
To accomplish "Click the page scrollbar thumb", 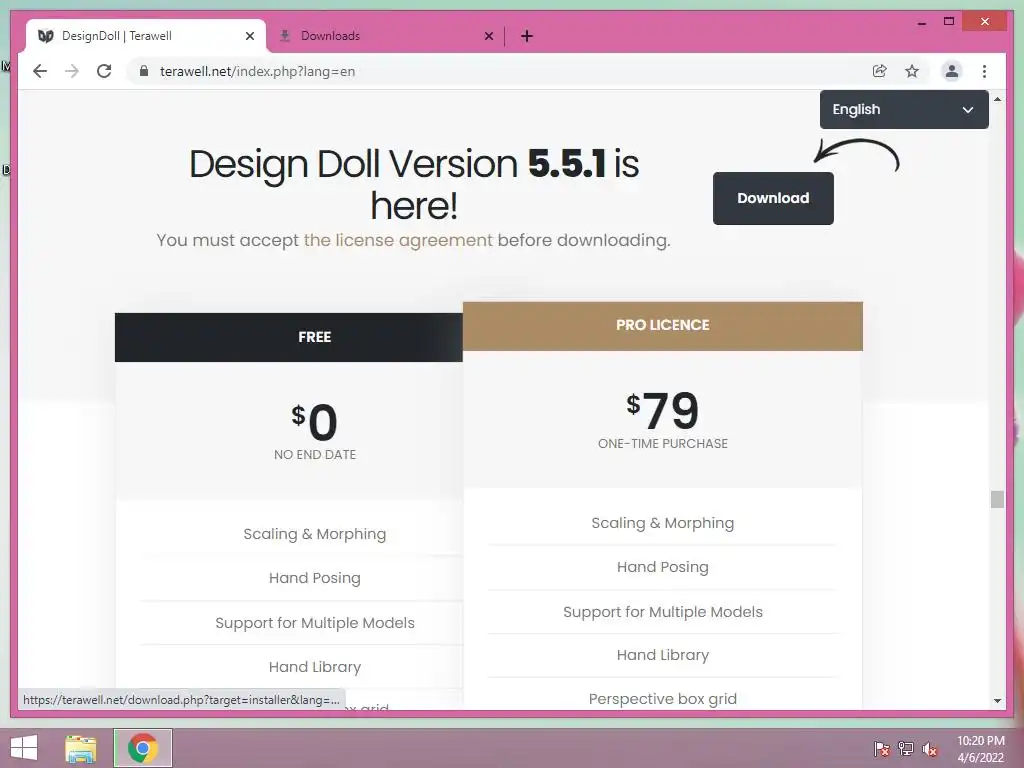I will pyautogui.click(x=997, y=499).
